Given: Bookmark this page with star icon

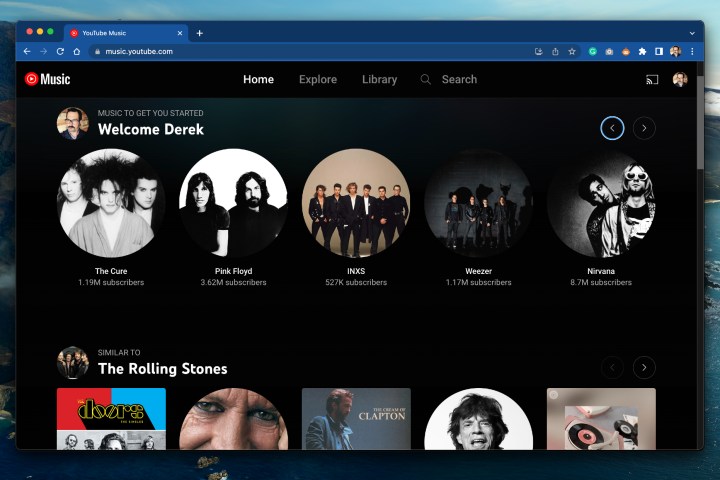Looking at the screenshot, I should tap(572, 51).
